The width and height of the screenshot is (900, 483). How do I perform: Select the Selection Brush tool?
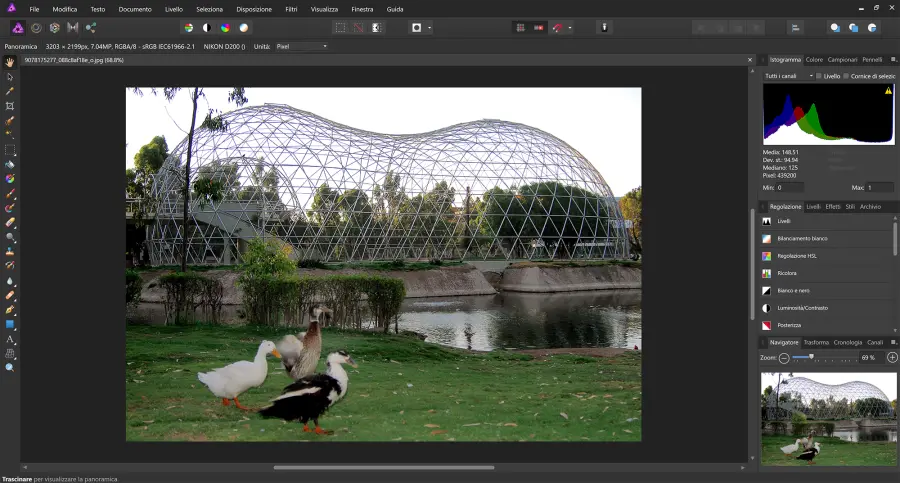[10, 121]
